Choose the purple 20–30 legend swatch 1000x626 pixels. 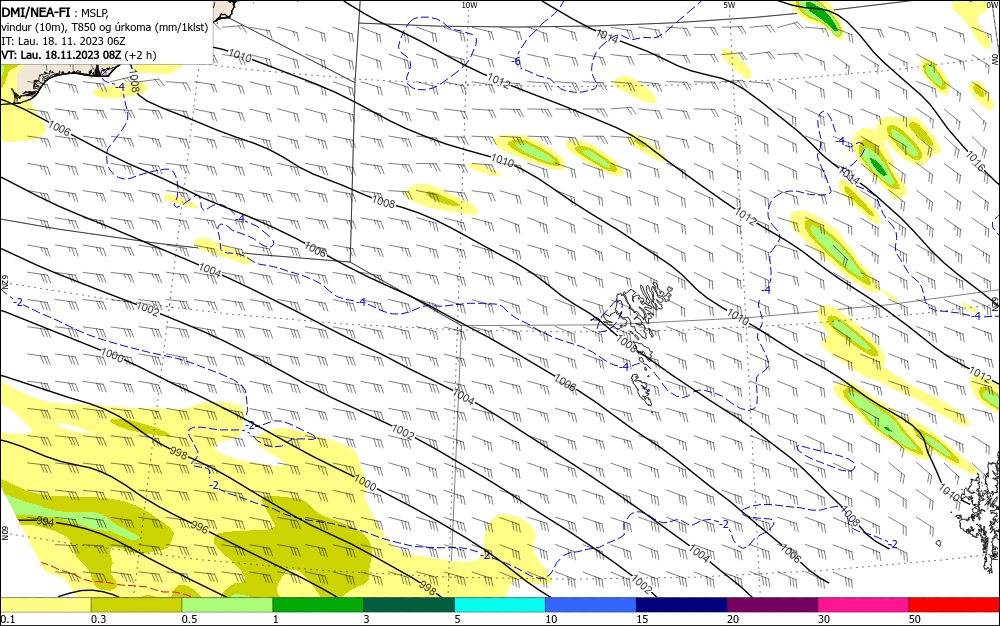click(772, 605)
